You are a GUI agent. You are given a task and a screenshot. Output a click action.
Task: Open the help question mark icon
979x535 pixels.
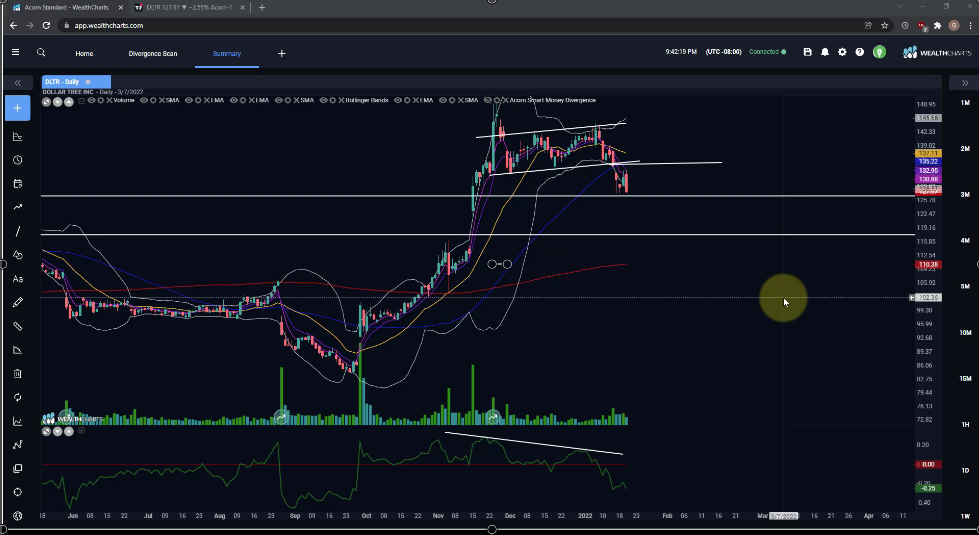pos(860,52)
